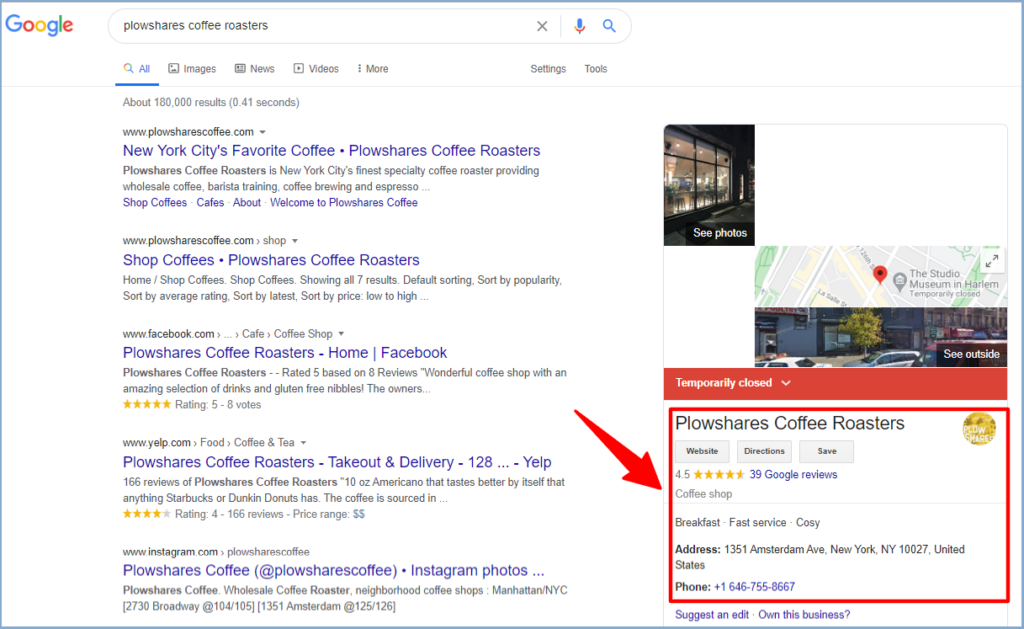Click the blue magnifier search icon
Screen dimensions: 1024x629
coord(609,26)
